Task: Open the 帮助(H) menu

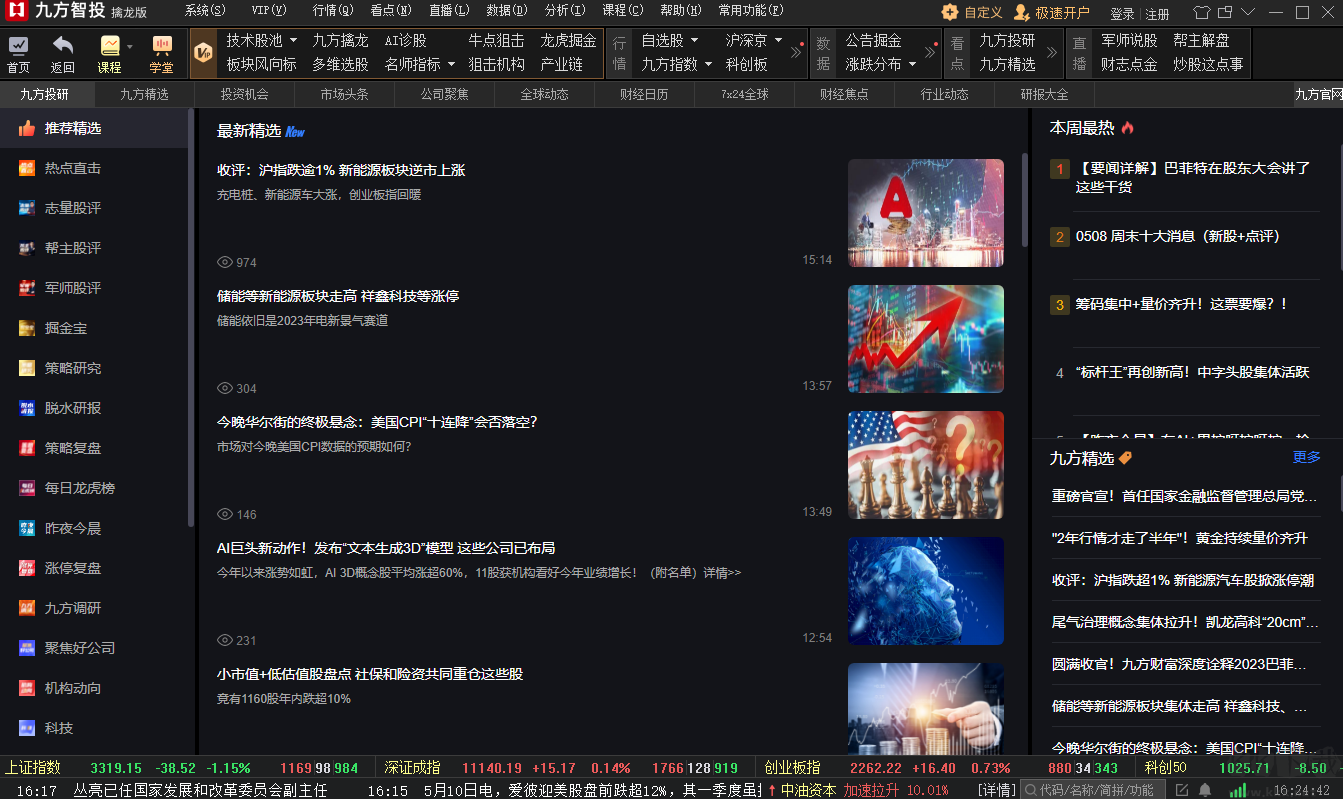Action: [682, 11]
